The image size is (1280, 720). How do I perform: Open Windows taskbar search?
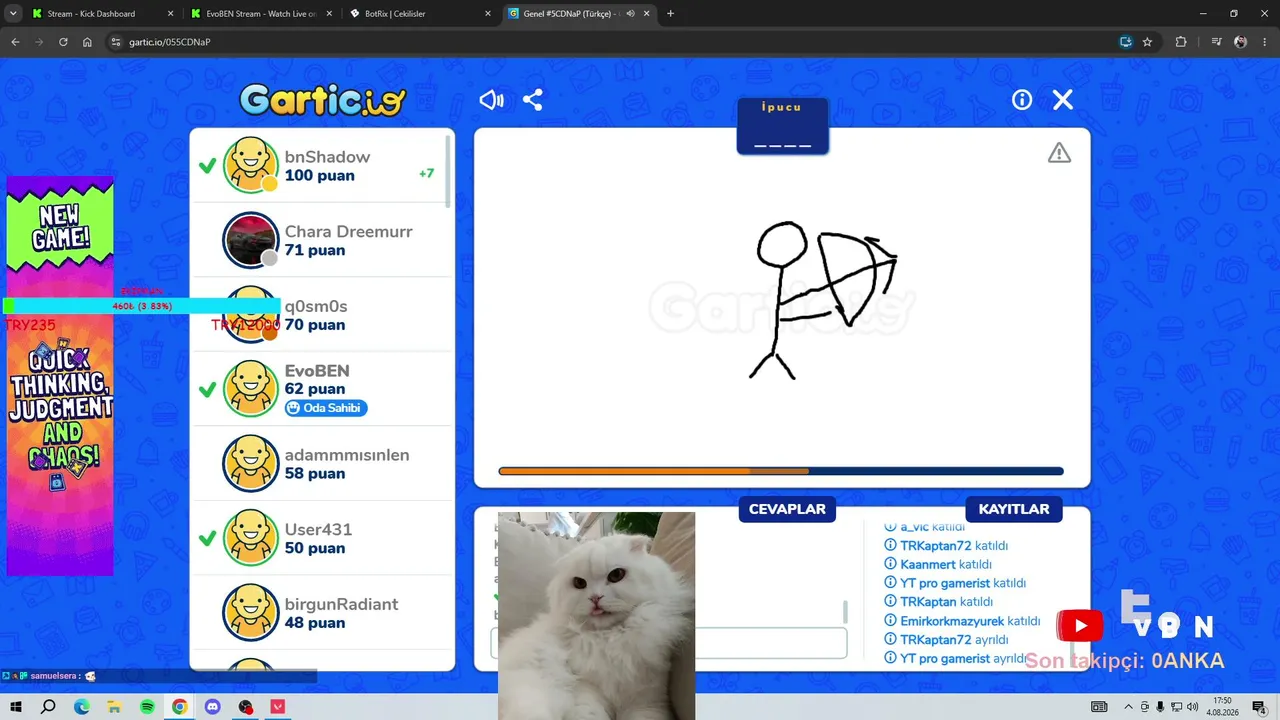click(48, 707)
